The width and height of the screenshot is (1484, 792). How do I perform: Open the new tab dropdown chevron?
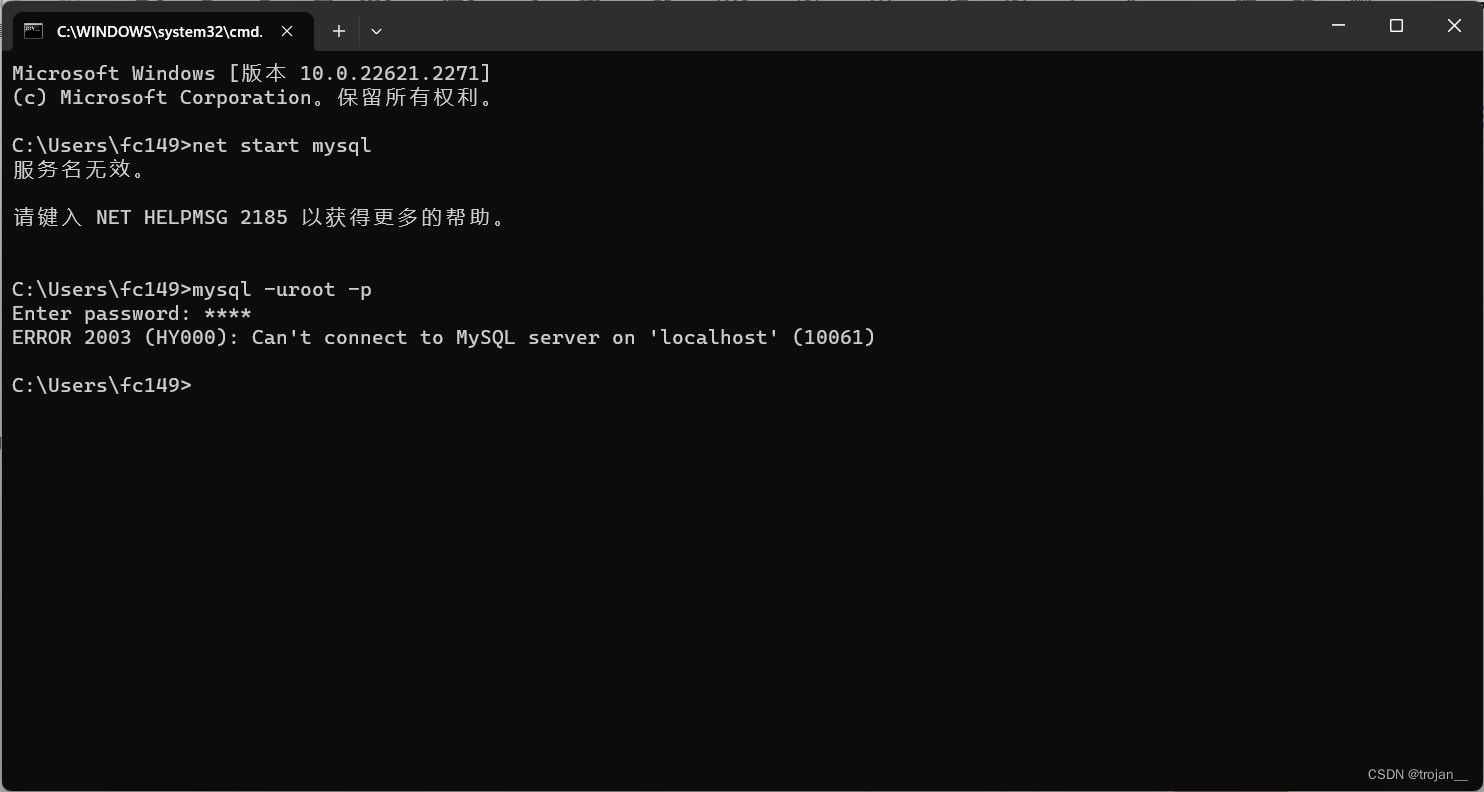376,31
